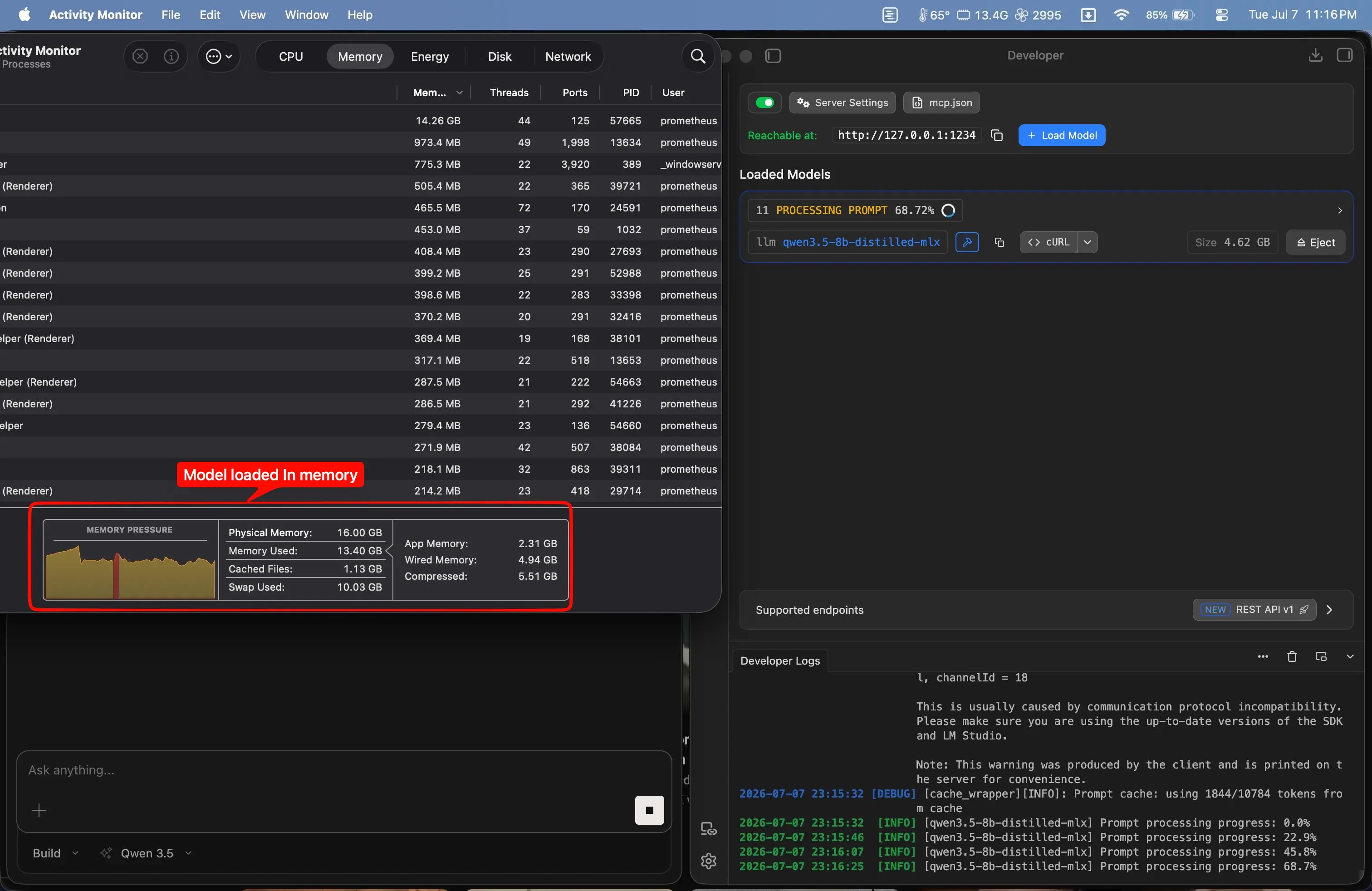Collapse the Developer Logs panel chevron
1372x891 pixels.
(1349, 656)
